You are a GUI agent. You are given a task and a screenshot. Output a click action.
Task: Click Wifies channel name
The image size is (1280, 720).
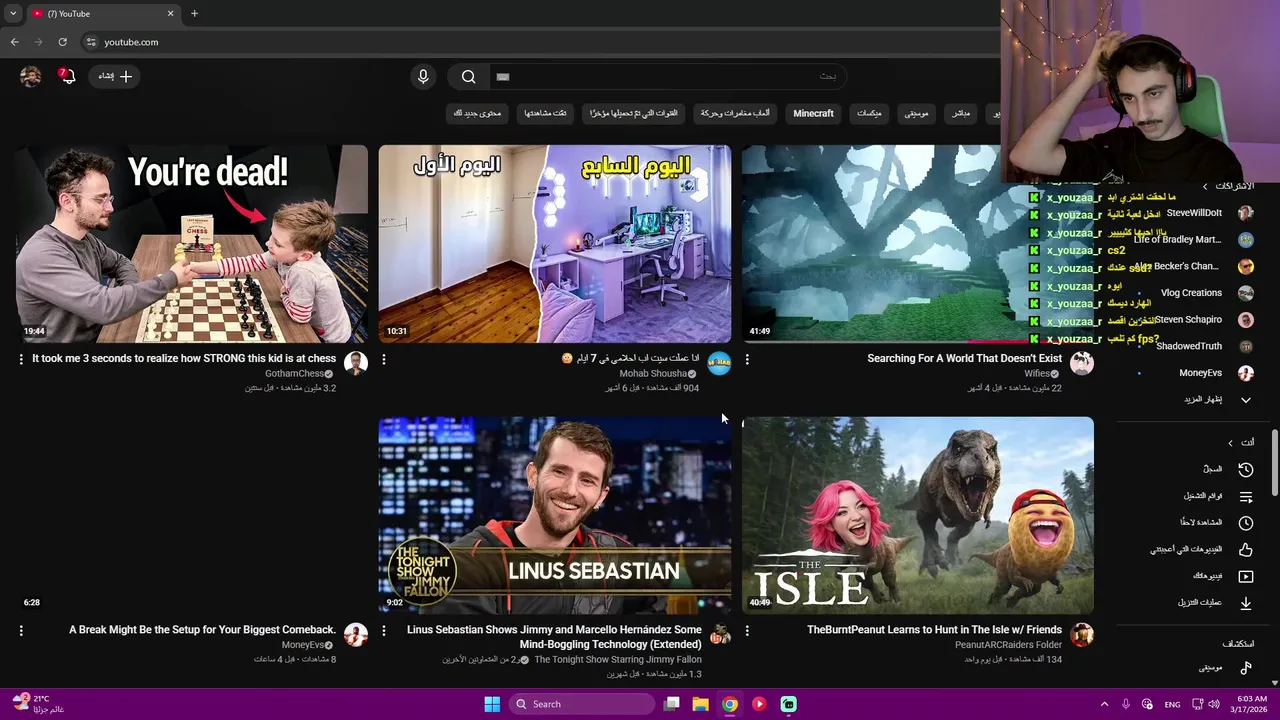click(1036, 374)
